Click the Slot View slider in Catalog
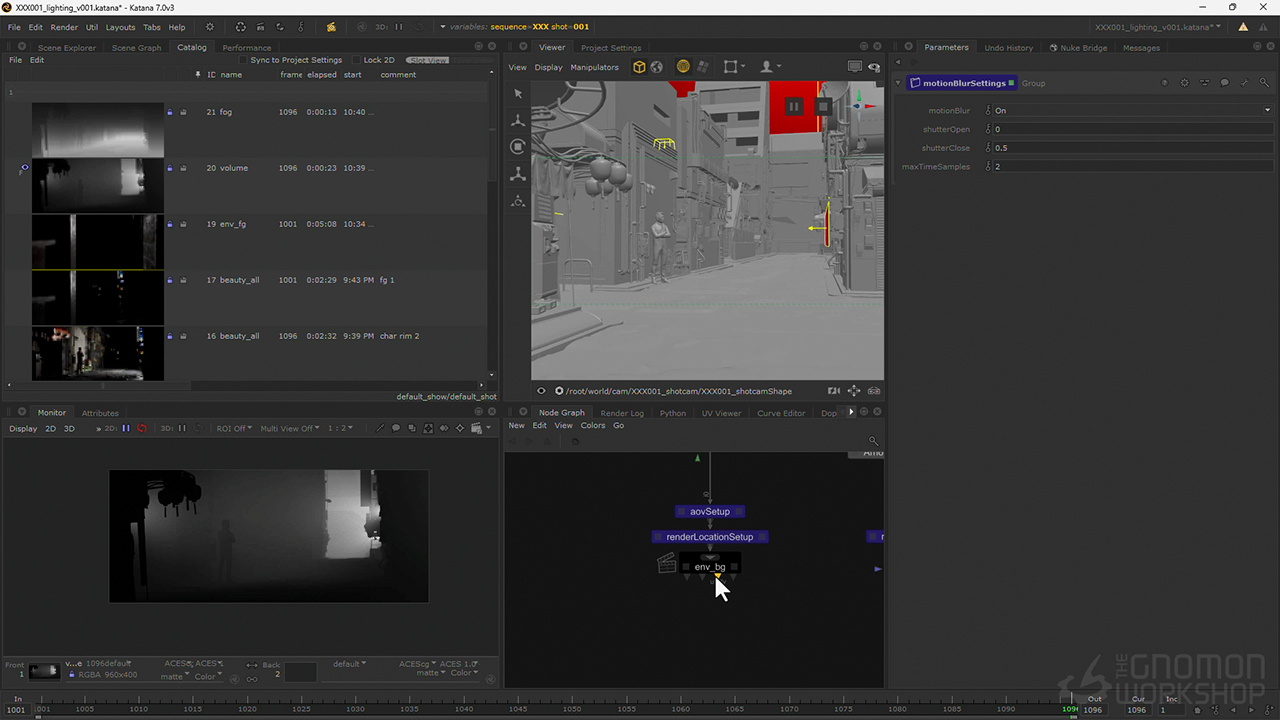Screen dimensions: 1280x720 click(428, 60)
